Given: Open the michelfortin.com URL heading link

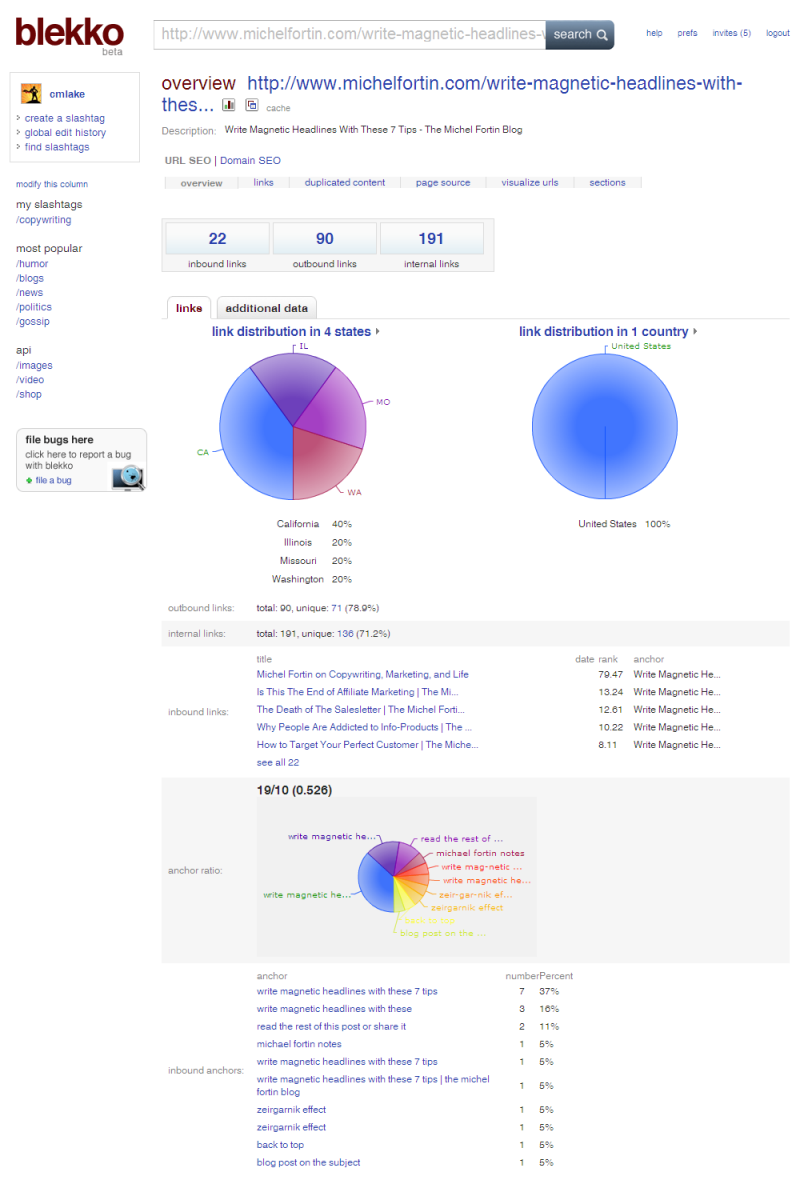Looking at the screenshot, I should click(452, 94).
